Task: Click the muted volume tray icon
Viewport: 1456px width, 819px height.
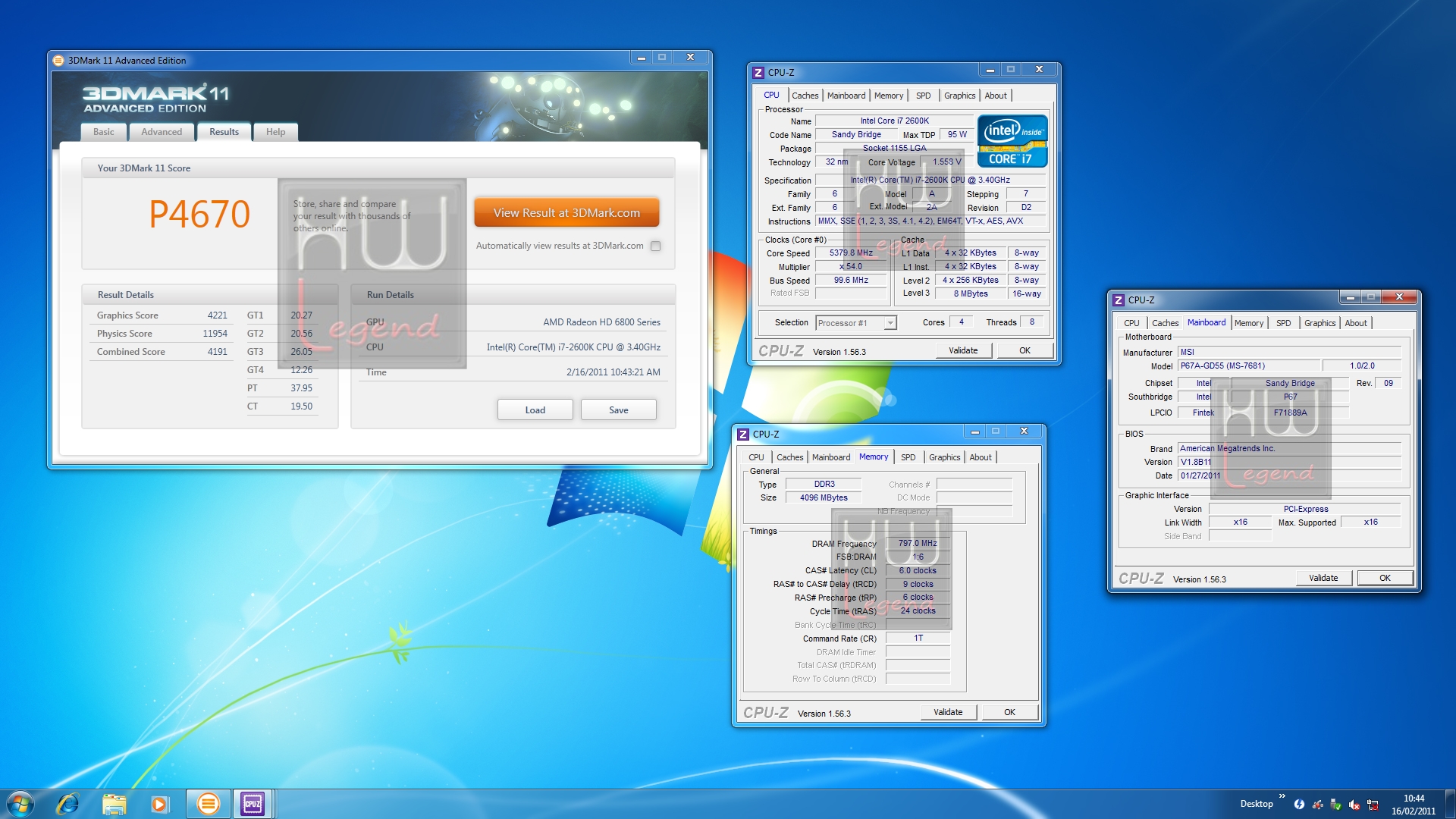Action: [1354, 805]
